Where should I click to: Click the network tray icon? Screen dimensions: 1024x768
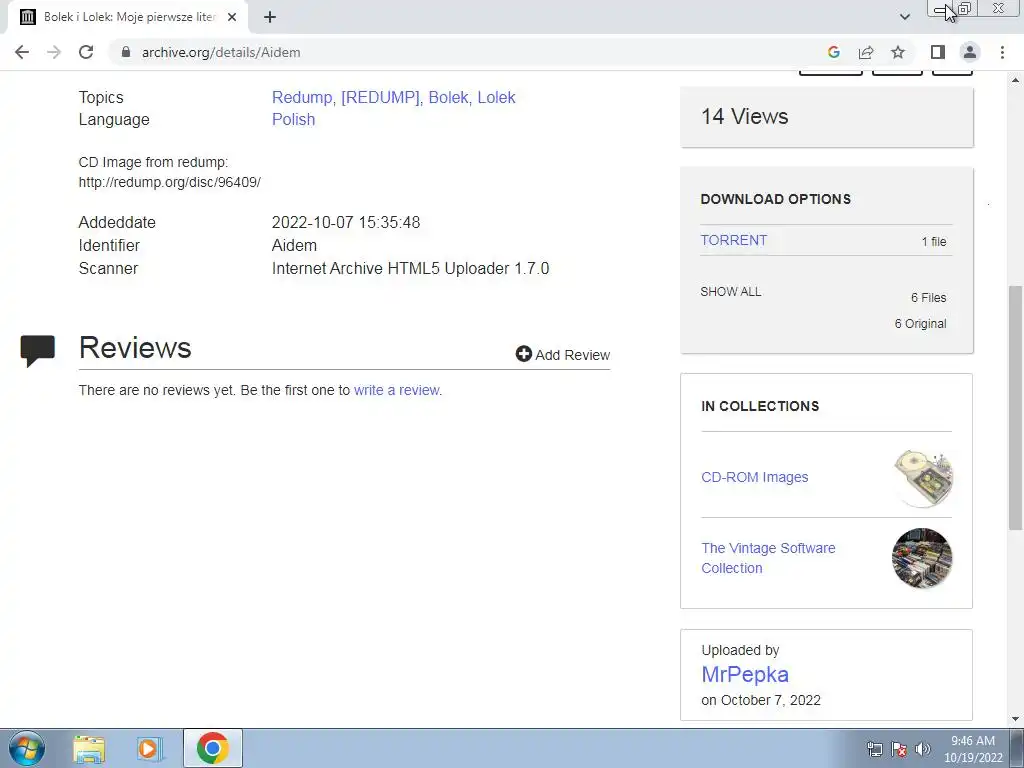(x=874, y=749)
